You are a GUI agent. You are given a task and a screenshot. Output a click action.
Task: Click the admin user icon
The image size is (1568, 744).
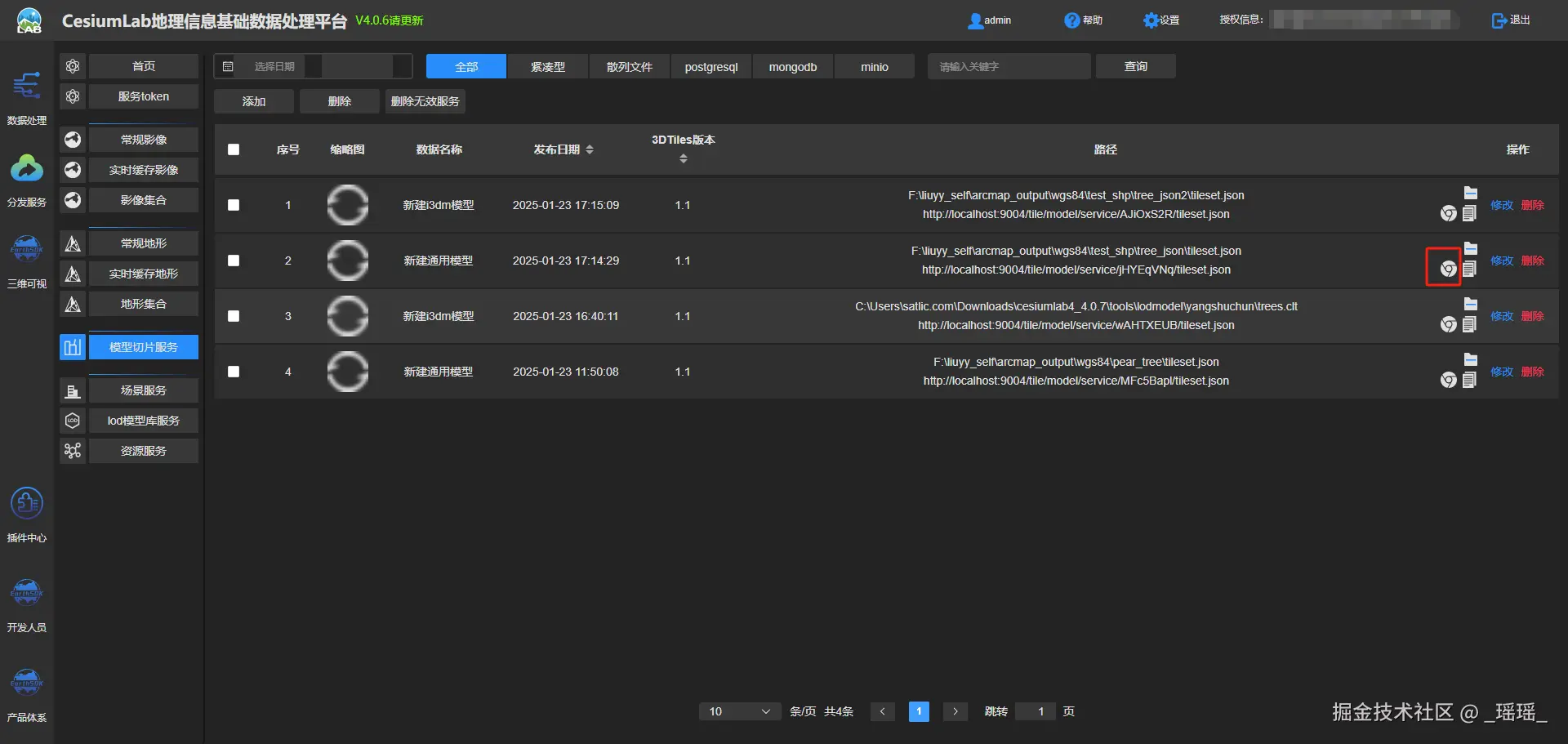click(x=975, y=20)
